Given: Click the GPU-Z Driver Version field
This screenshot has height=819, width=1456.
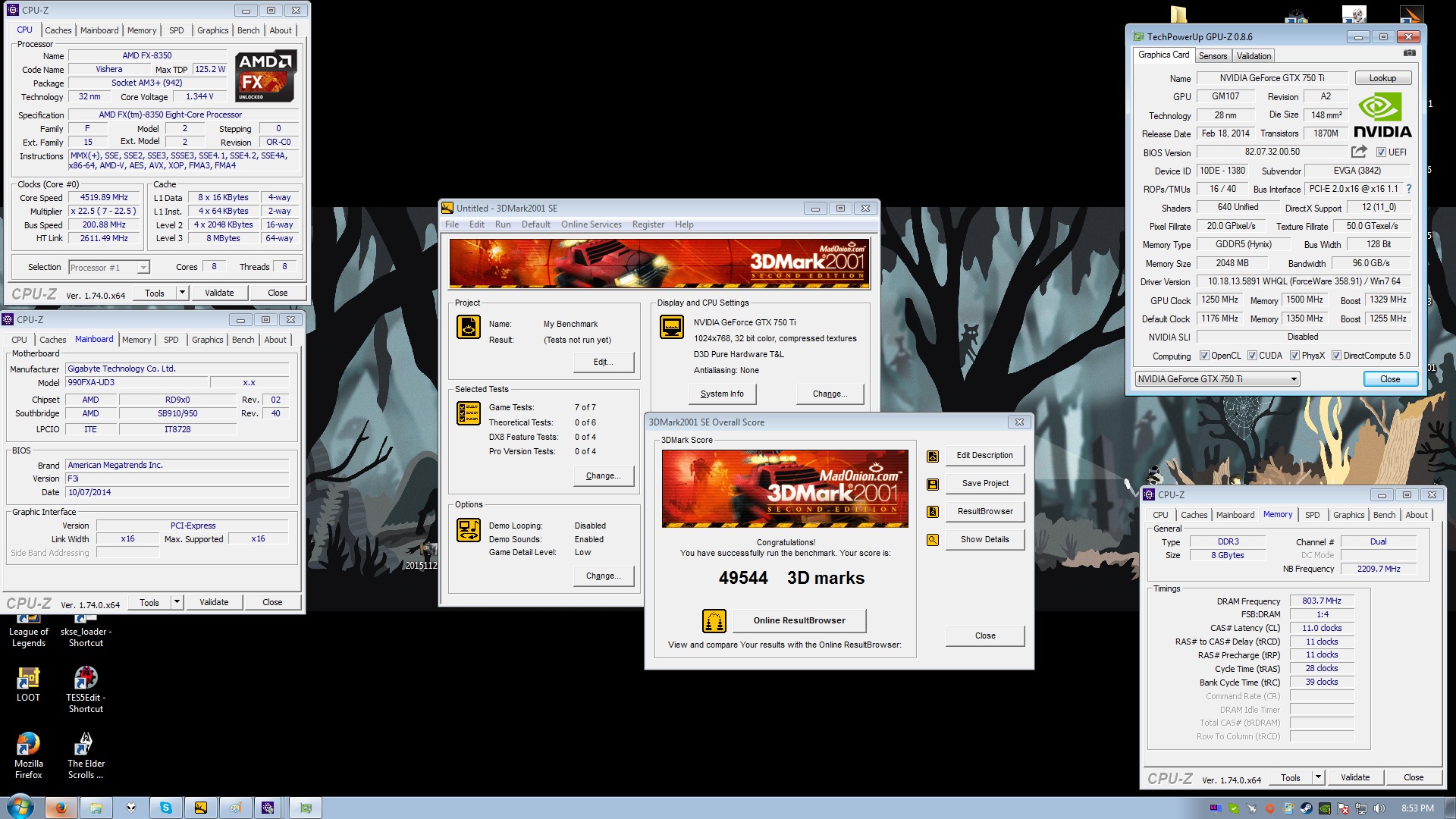Looking at the screenshot, I should pos(1304,281).
